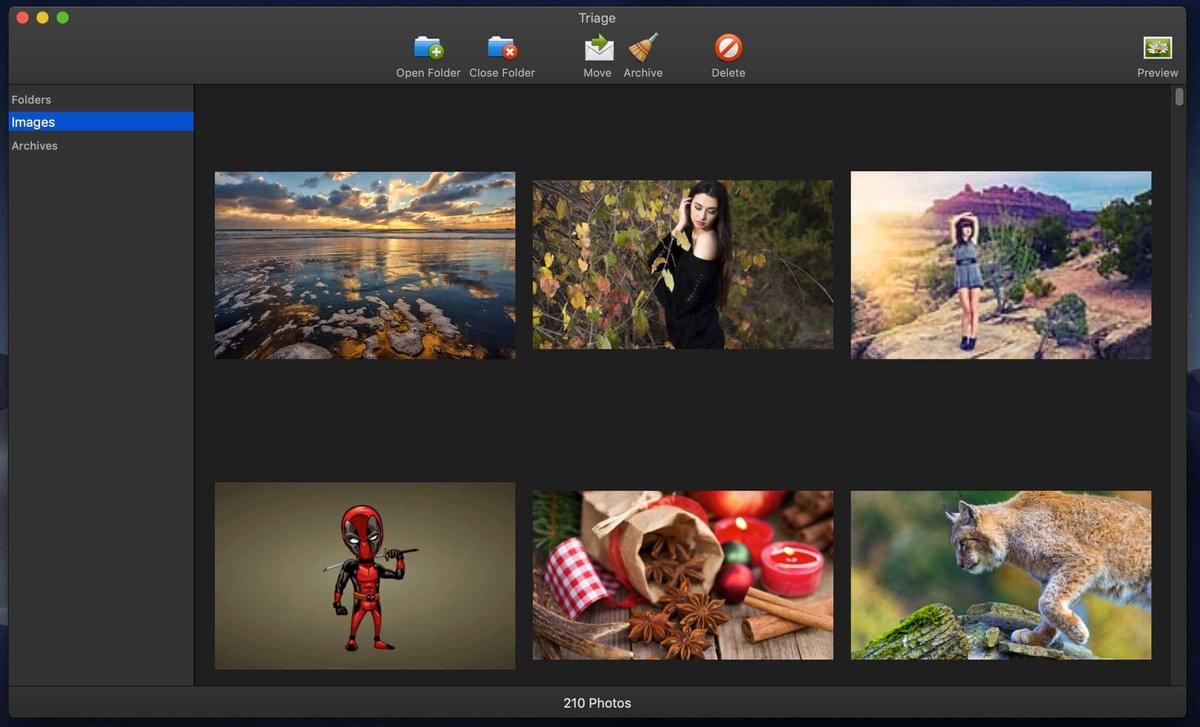The height and width of the screenshot is (727, 1200).
Task: Click the Folders sidebar heading
Action: coord(31,100)
